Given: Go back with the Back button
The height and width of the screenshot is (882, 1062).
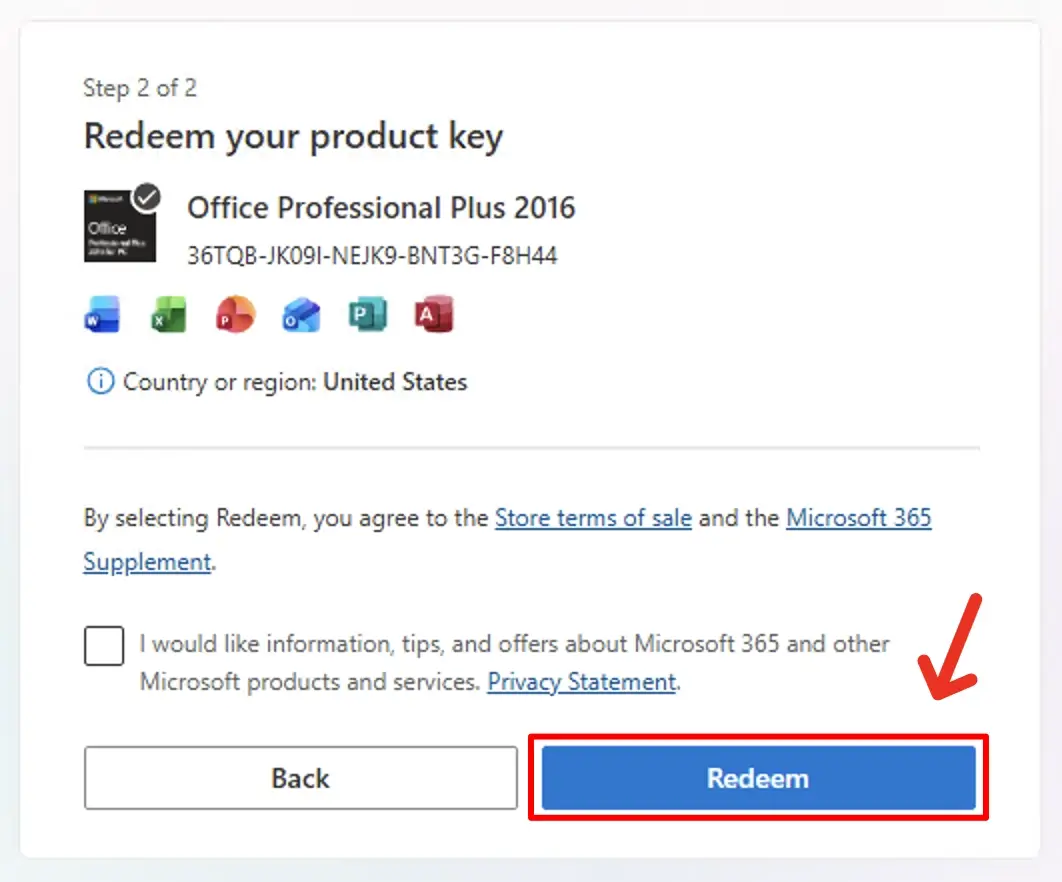Looking at the screenshot, I should [x=300, y=778].
